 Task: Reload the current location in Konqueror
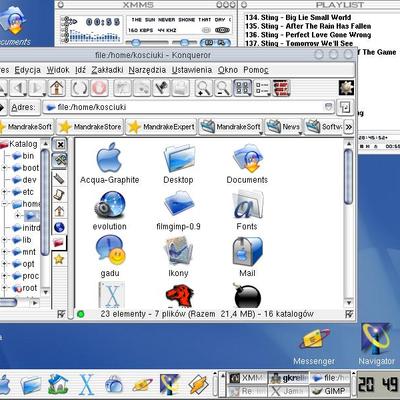pyautogui.click(x=80, y=88)
